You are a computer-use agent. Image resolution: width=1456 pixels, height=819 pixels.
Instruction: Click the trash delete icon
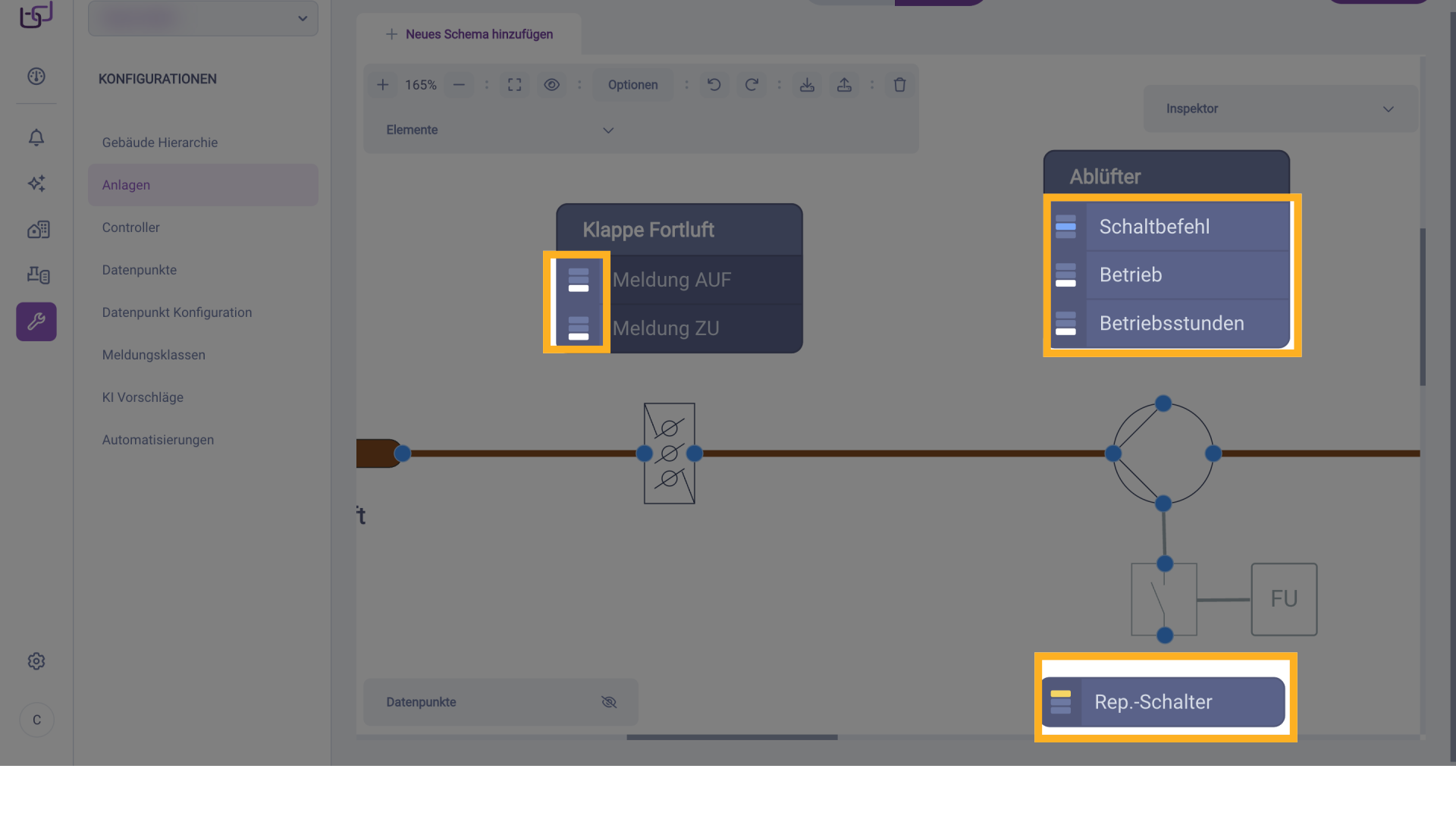tap(899, 85)
